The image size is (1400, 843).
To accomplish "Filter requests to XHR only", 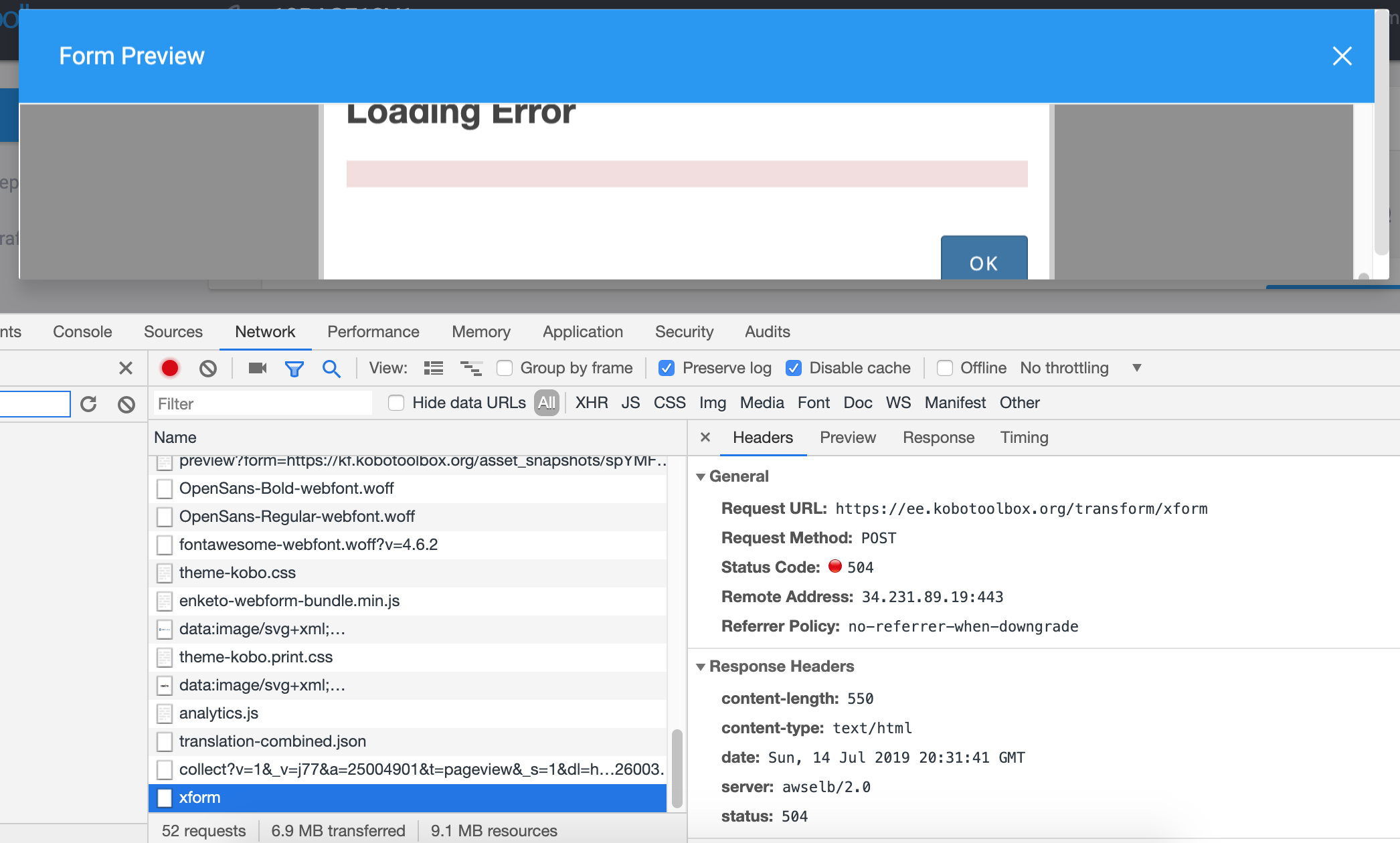I will coord(592,402).
